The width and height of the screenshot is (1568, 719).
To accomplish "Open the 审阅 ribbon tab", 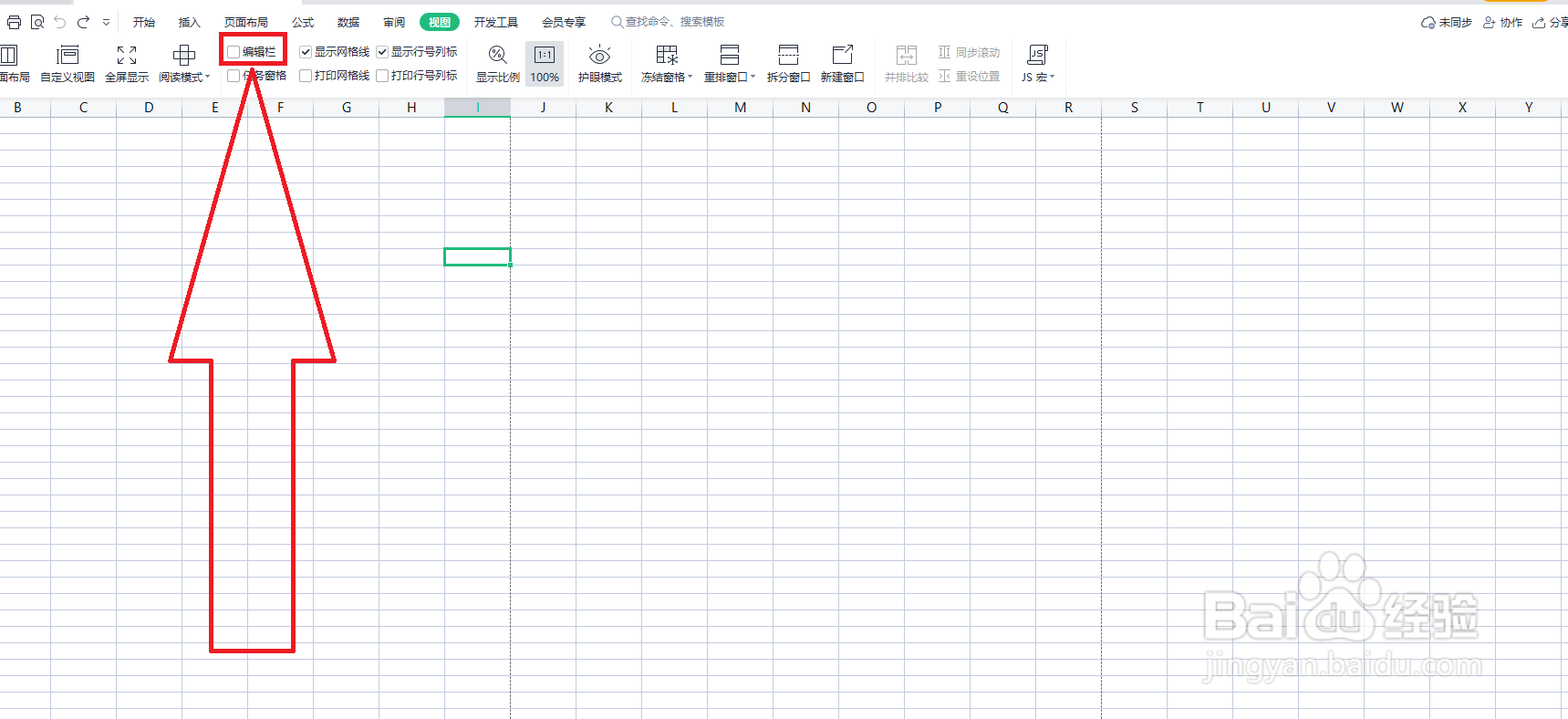I will (x=394, y=22).
